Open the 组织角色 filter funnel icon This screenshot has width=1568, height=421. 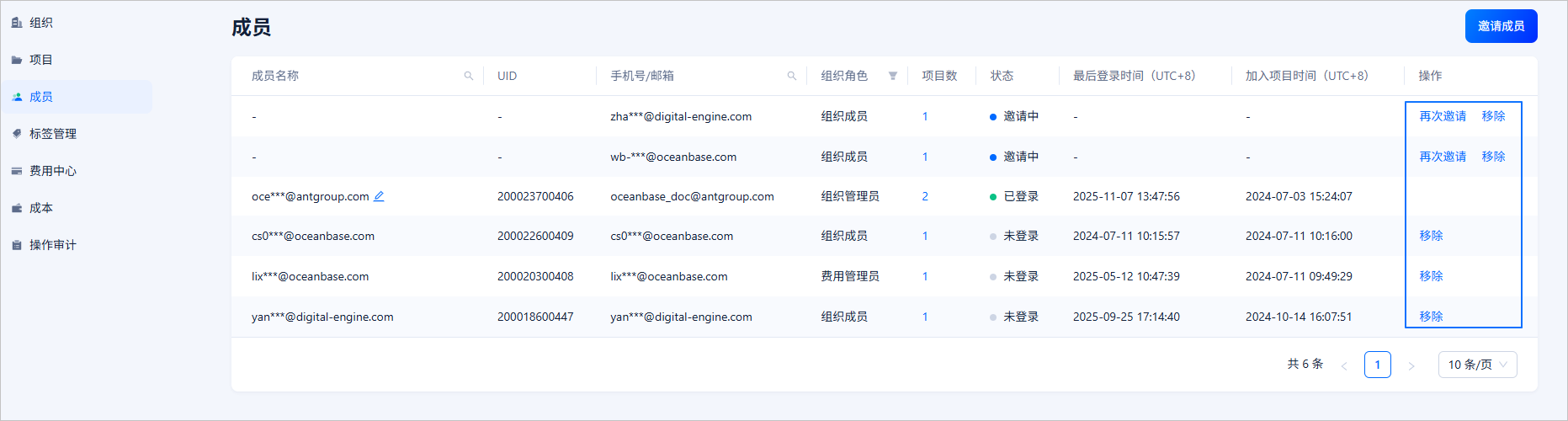click(x=893, y=76)
